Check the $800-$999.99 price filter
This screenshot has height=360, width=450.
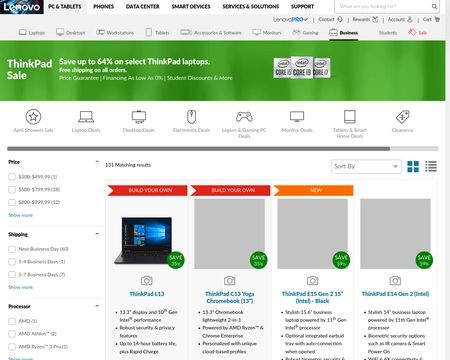point(12,202)
